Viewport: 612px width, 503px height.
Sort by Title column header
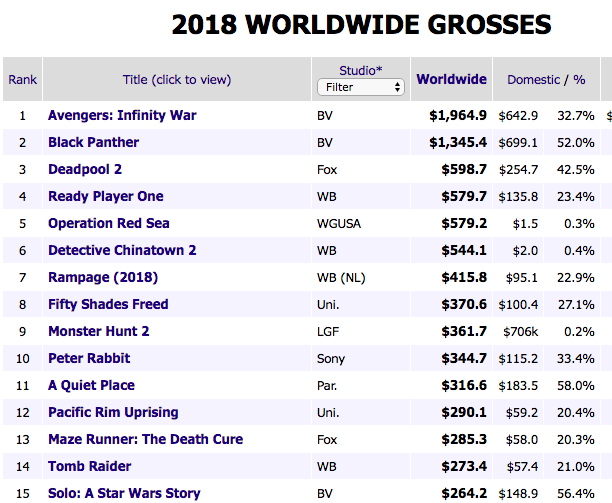(177, 80)
